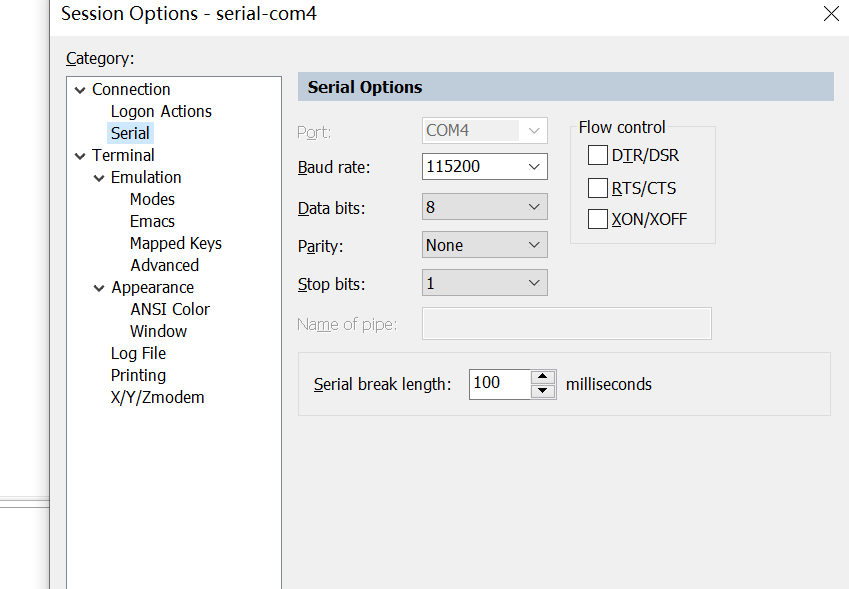Collapse the Connection tree node
Screen dimensions: 849x589
[80, 90]
